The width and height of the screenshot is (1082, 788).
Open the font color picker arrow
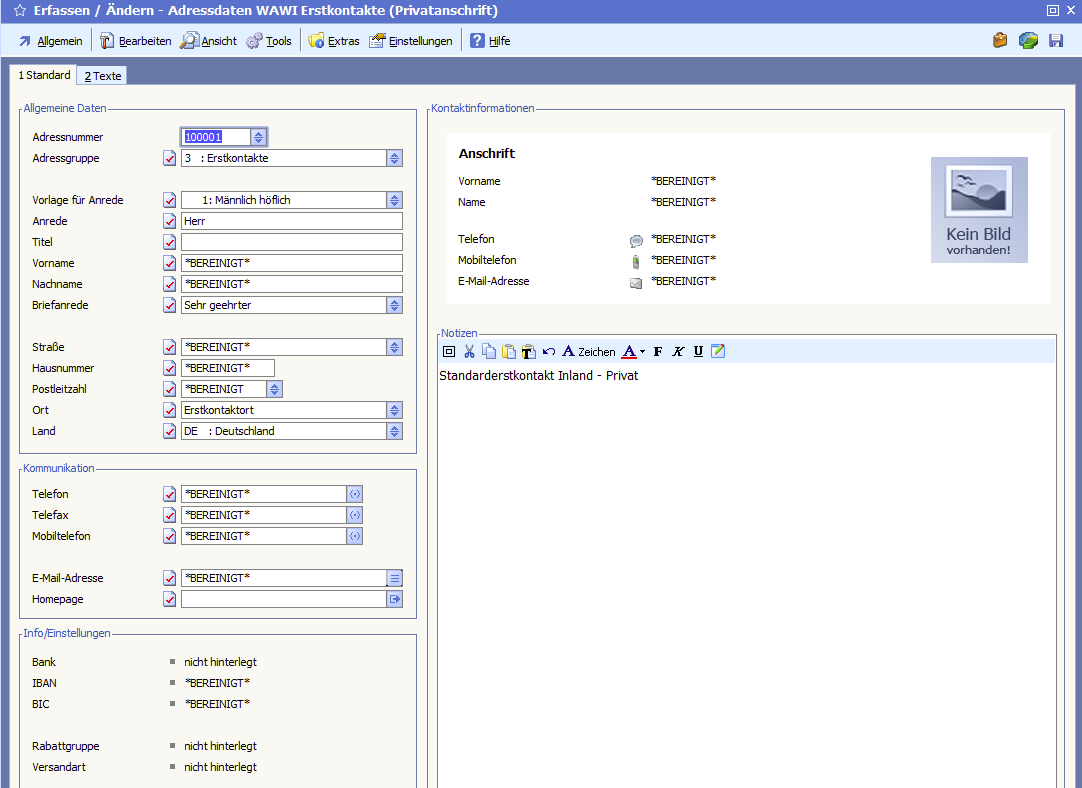pyautogui.click(x=642, y=351)
